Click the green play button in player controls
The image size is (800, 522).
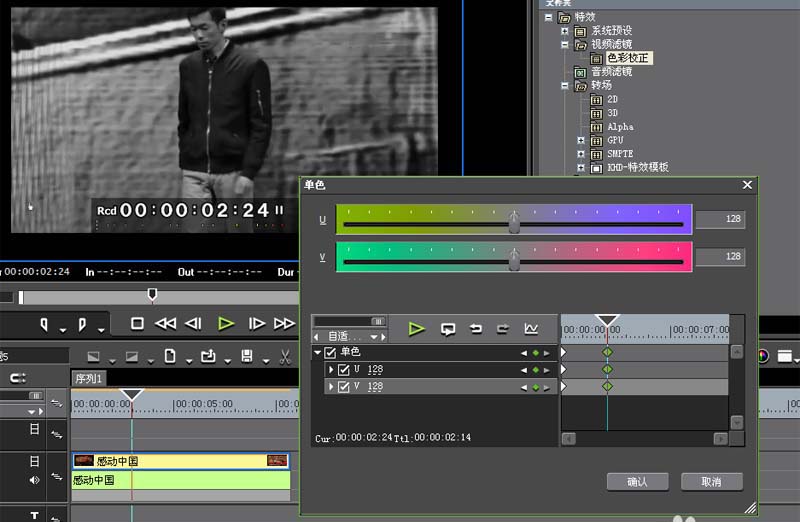tap(226, 323)
